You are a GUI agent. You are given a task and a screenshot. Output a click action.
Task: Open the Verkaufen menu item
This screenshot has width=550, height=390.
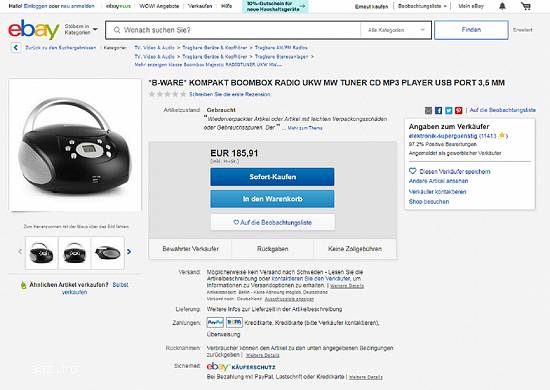tap(200, 6)
